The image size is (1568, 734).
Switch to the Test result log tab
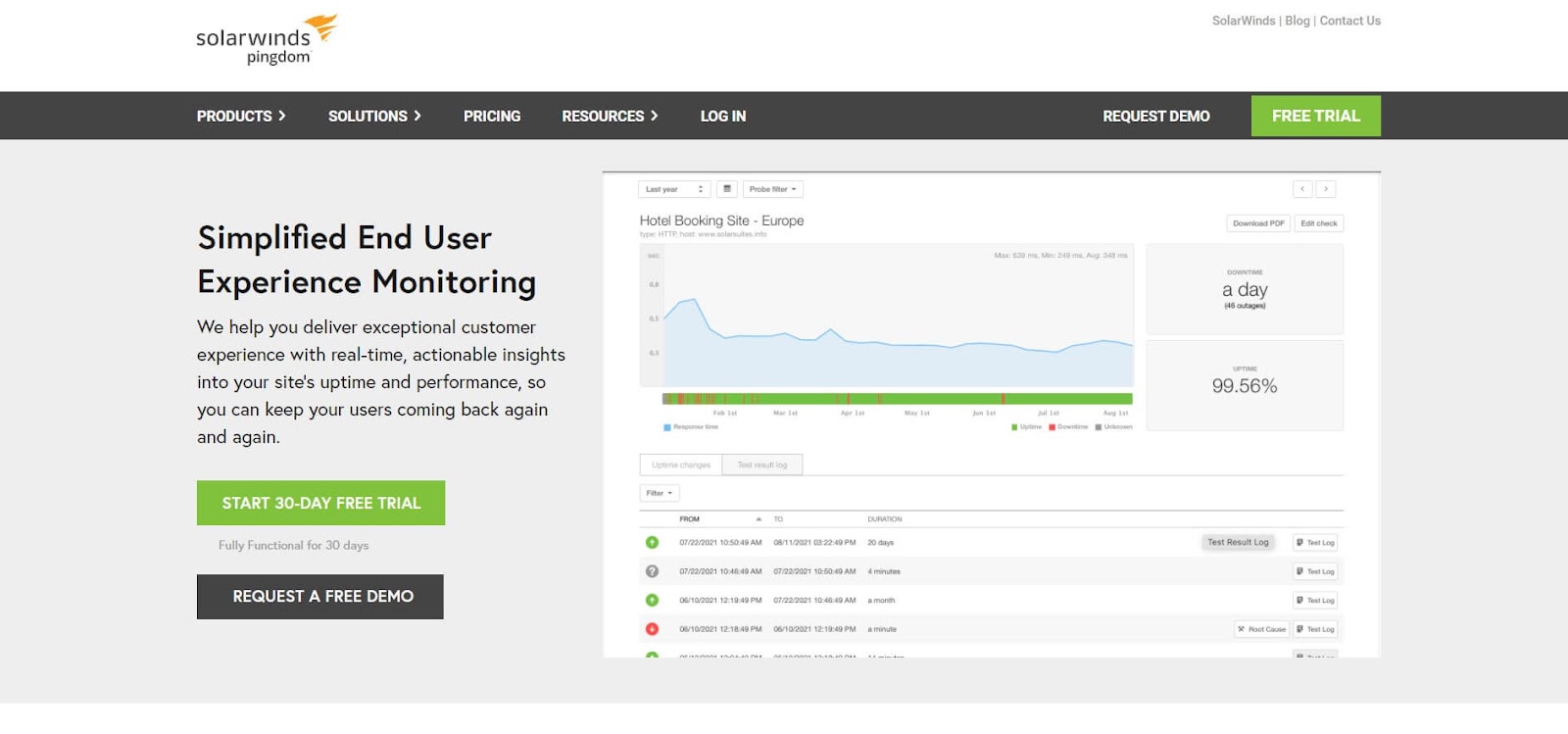pos(762,465)
